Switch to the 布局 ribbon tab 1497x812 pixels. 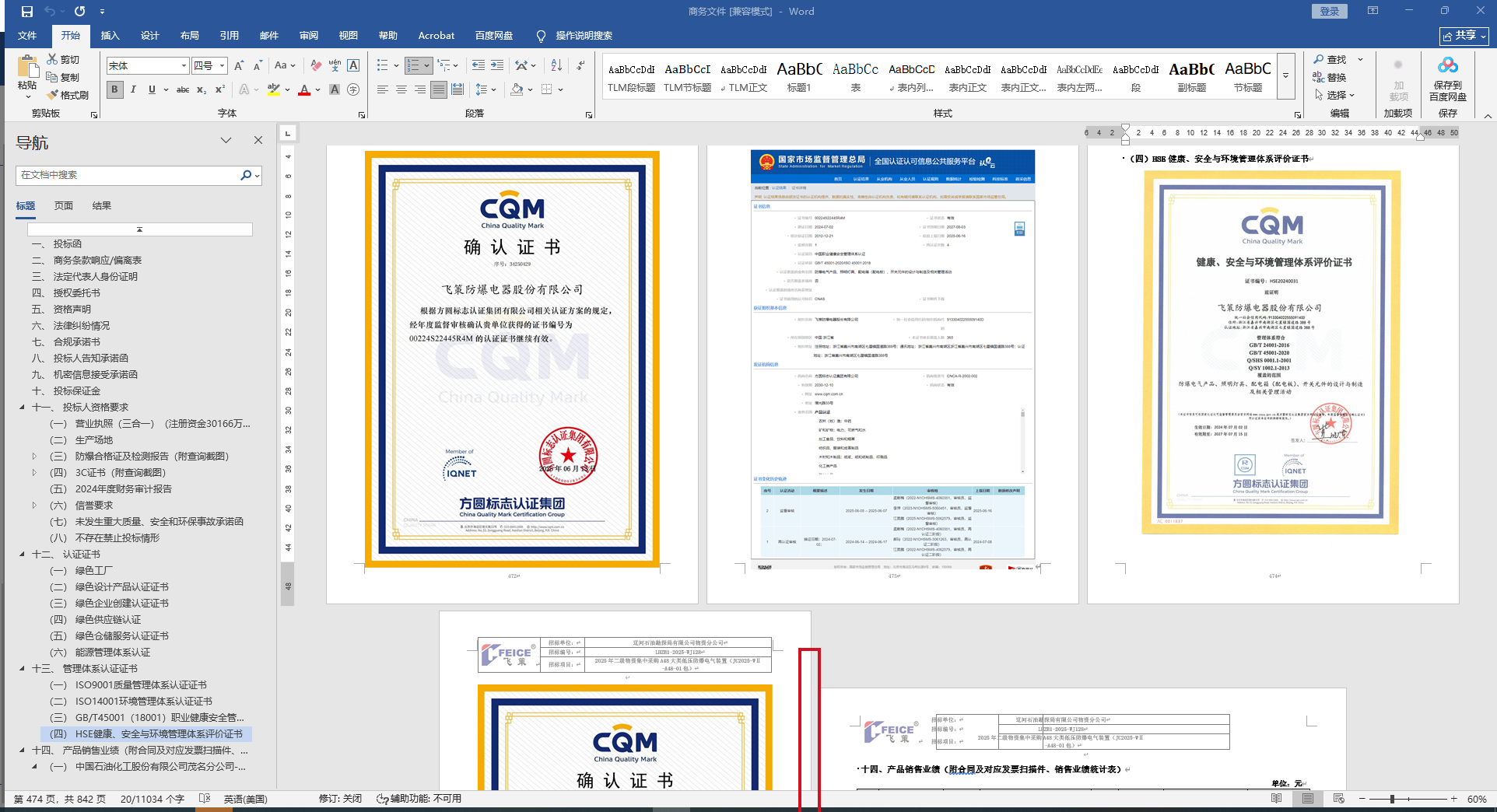tap(190, 36)
